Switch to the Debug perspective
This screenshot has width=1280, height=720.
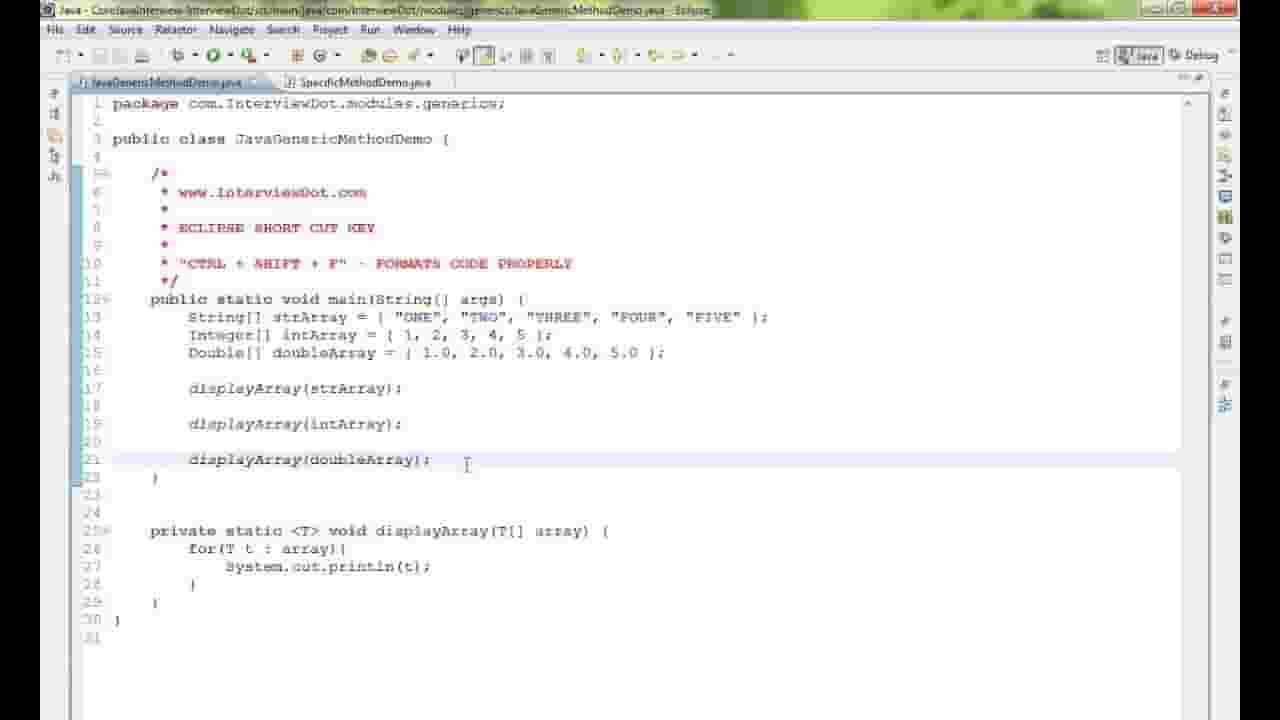click(1193, 56)
